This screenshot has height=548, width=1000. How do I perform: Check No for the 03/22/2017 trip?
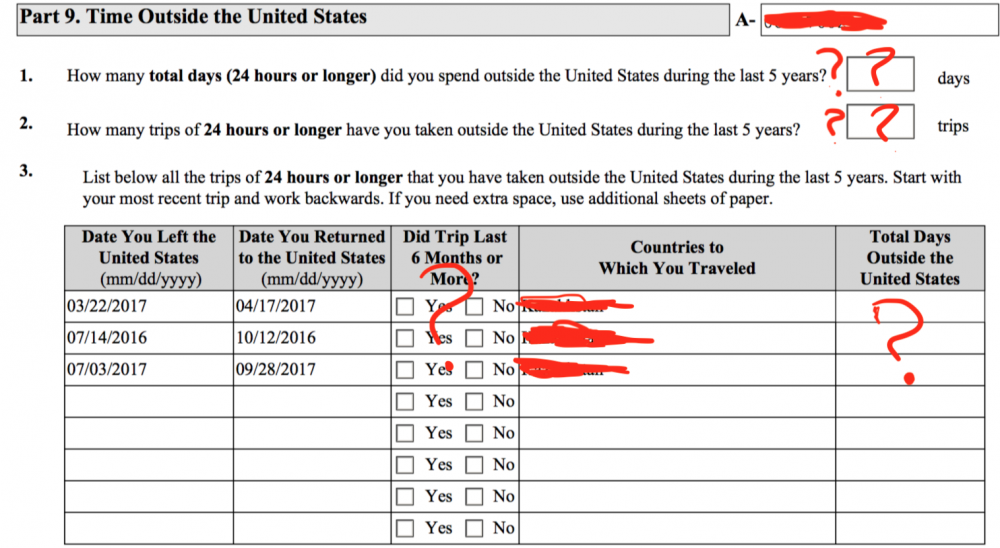(474, 306)
